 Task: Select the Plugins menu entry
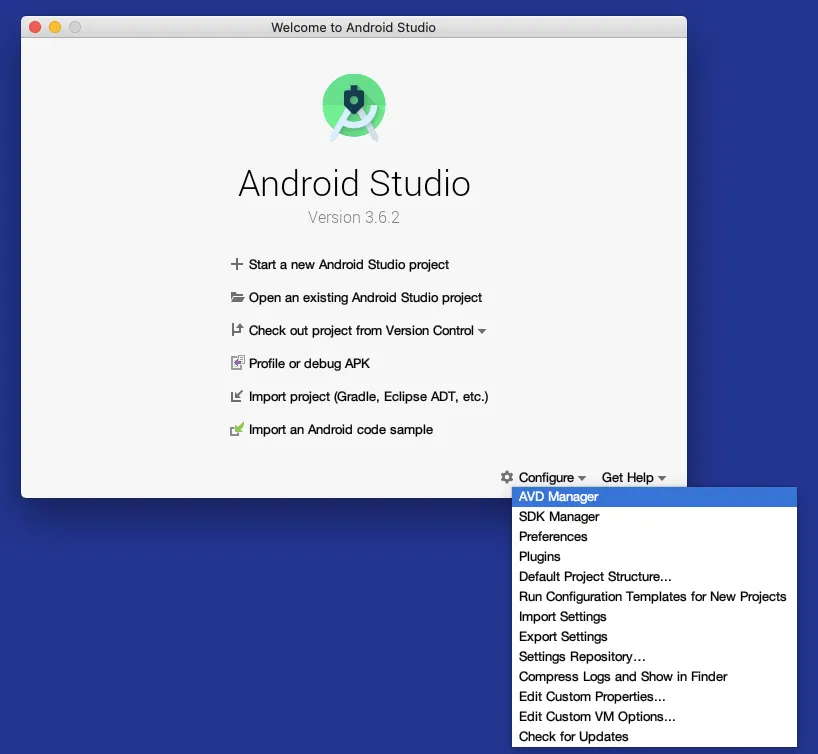pos(654,557)
